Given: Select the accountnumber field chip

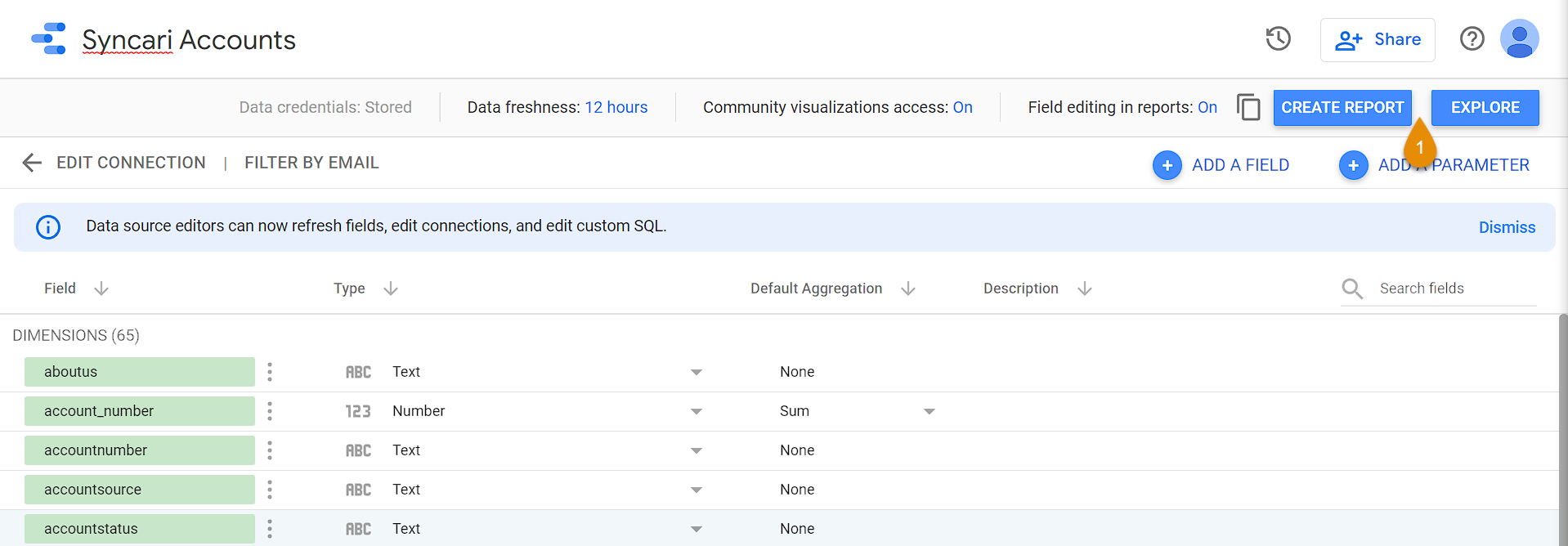Looking at the screenshot, I should click(x=140, y=450).
